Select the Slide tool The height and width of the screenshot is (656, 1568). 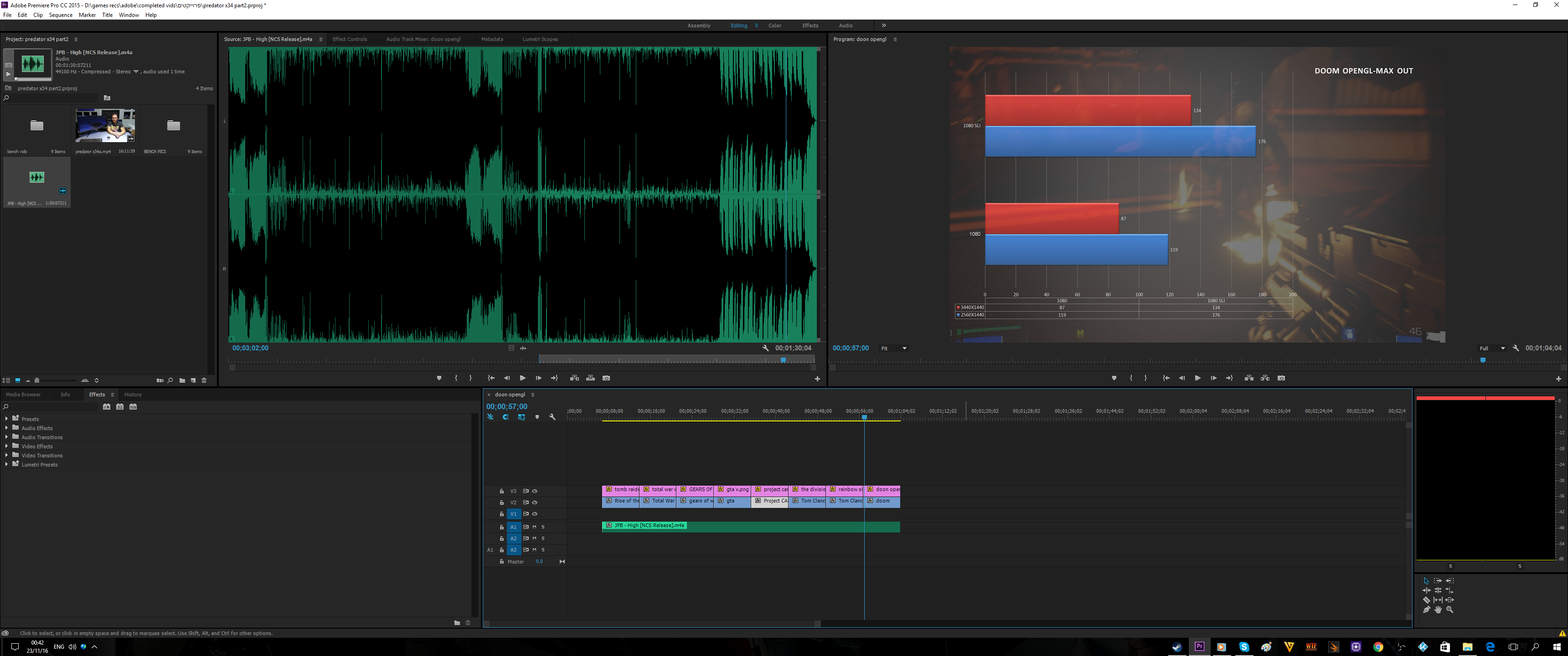click(x=1450, y=600)
